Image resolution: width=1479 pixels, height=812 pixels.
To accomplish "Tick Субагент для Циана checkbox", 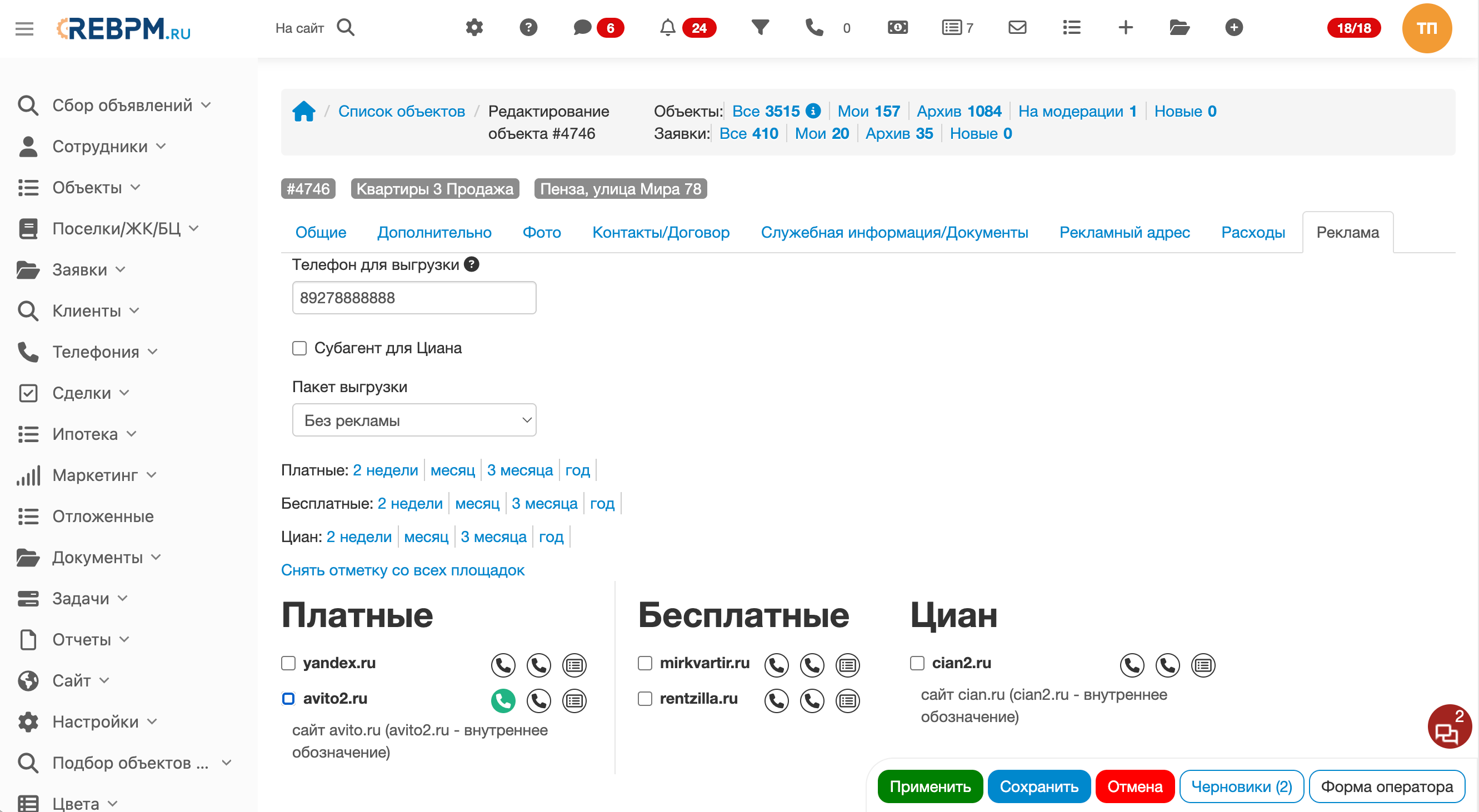I will 299,348.
